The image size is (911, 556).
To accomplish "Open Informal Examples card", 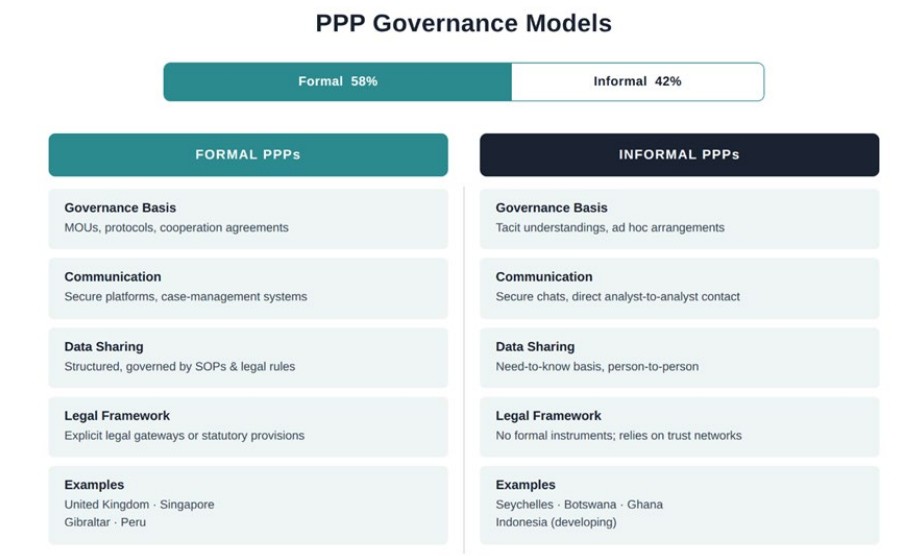I will 679,505.
